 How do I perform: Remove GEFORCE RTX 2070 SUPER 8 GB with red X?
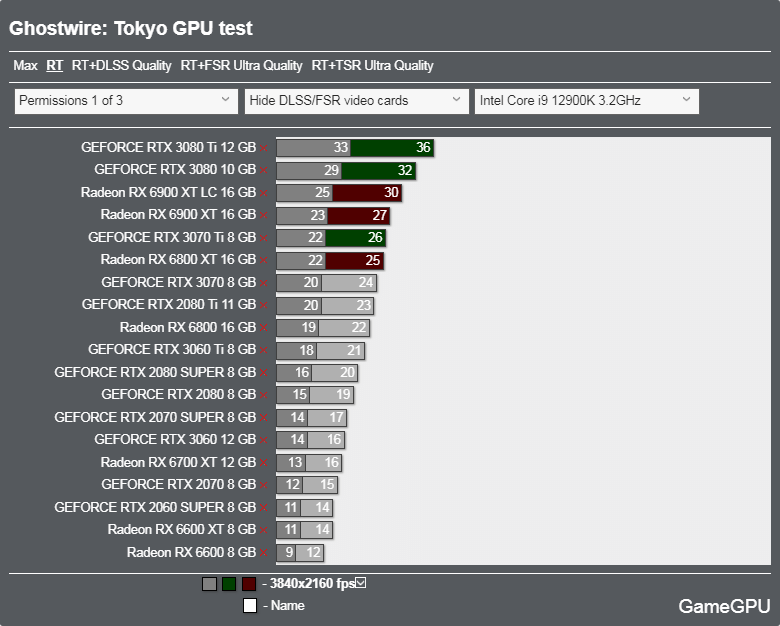(x=264, y=417)
